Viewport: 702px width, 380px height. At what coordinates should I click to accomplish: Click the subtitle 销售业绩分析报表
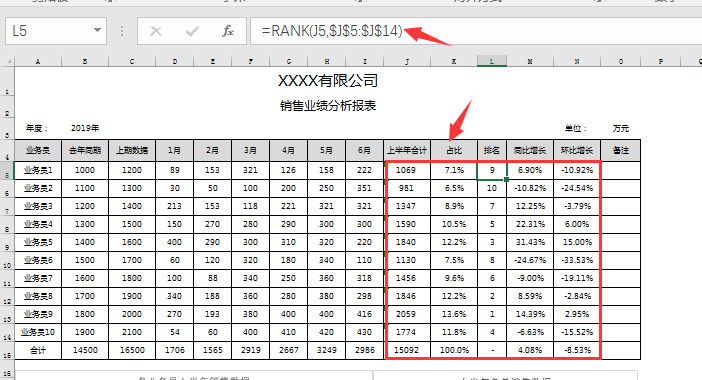(x=328, y=106)
